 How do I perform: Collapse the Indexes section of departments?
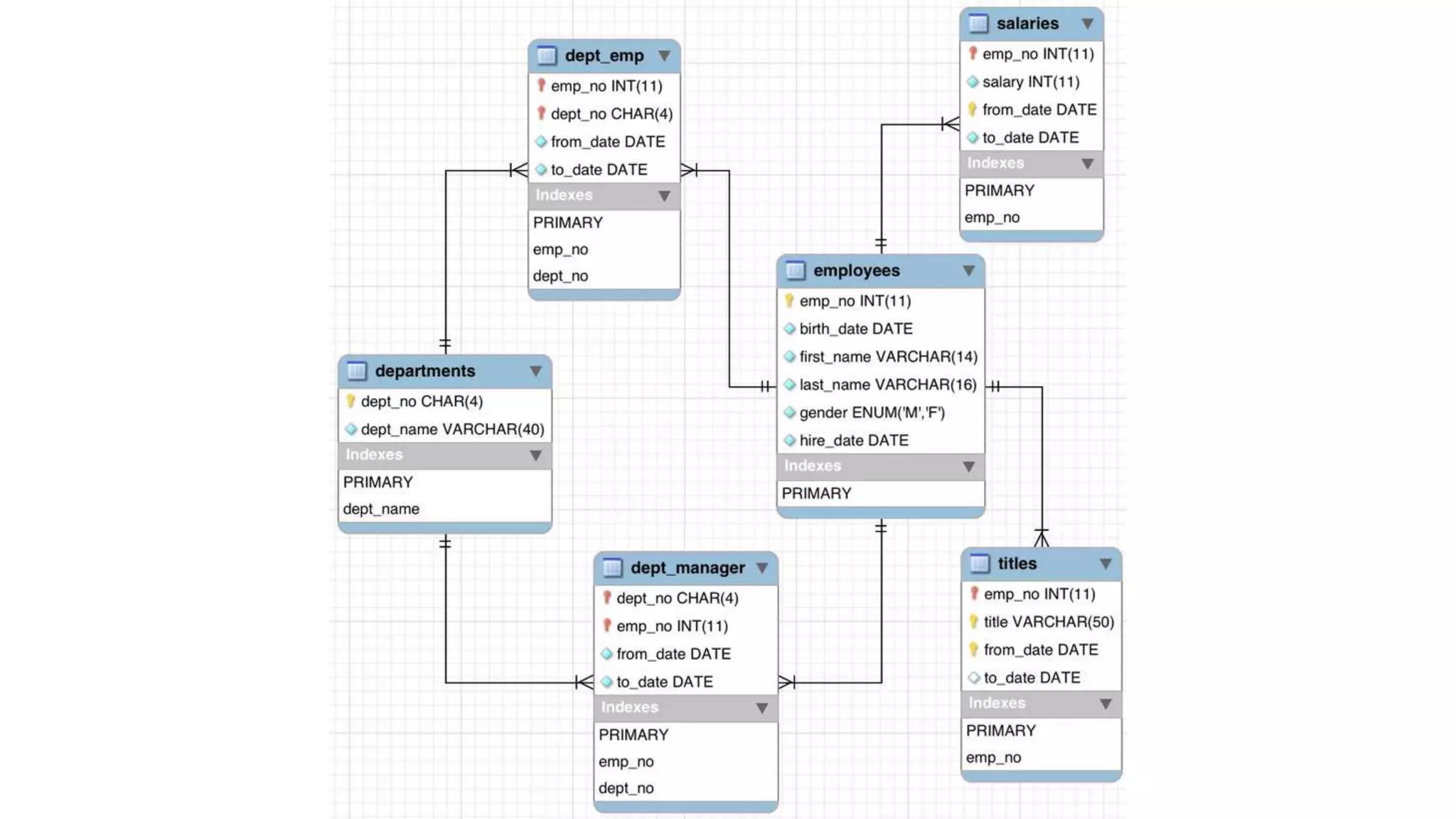[535, 456]
